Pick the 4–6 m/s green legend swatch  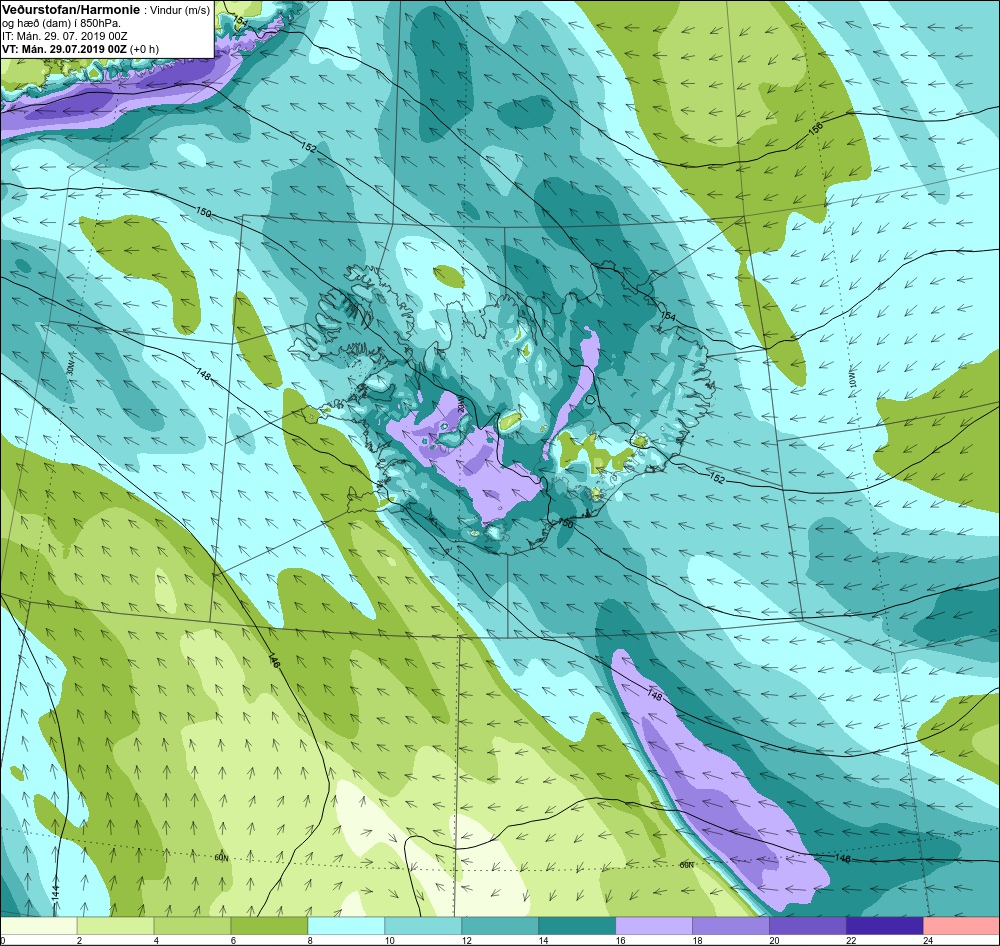(193, 926)
